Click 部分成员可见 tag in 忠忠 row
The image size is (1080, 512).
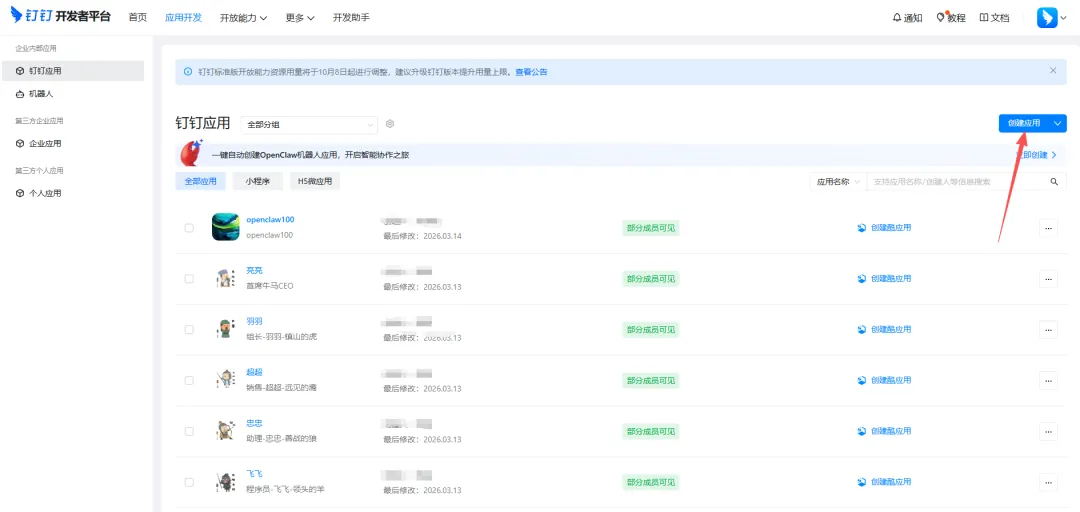(650, 431)
